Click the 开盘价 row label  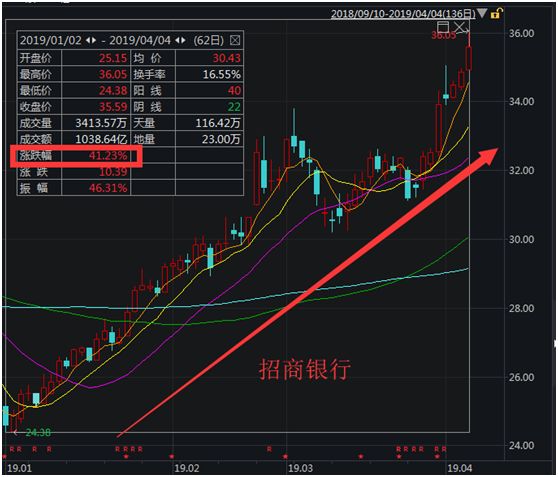[35, 58]
